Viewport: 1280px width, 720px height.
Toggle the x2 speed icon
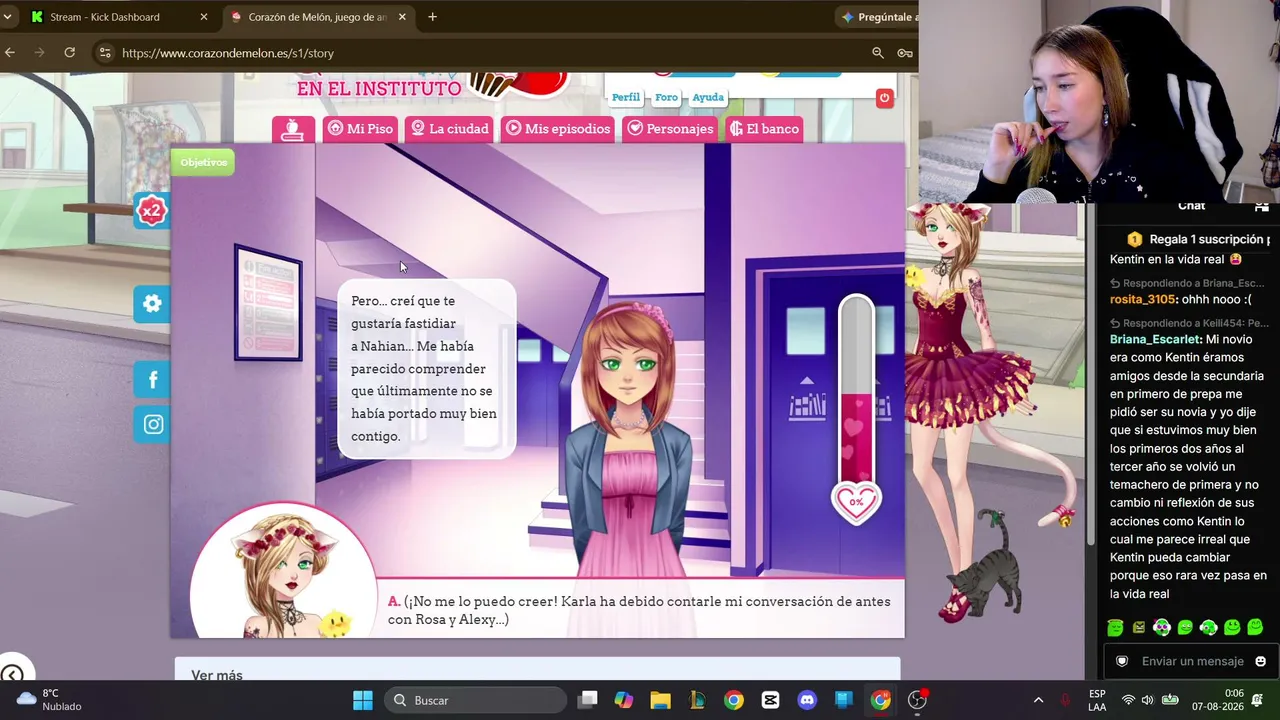coord(151,211)
